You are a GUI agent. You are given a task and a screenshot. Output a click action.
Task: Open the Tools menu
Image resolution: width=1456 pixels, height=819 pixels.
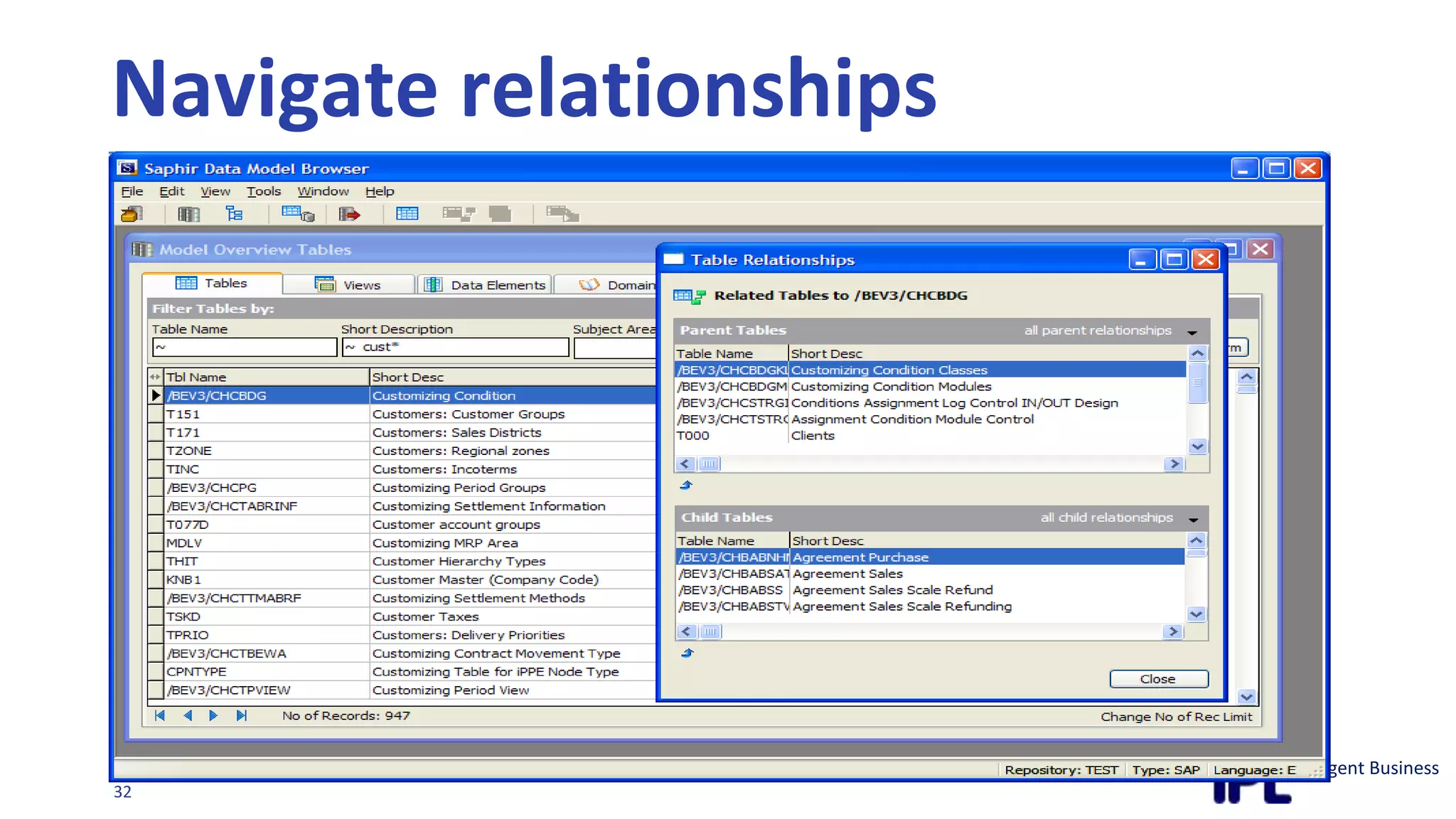(x=264, y=191)
